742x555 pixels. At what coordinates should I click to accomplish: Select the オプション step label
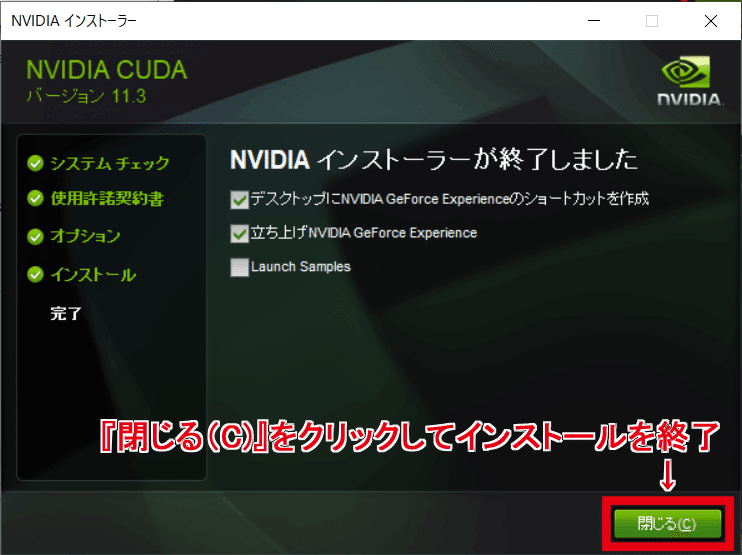tap(85, 236)
